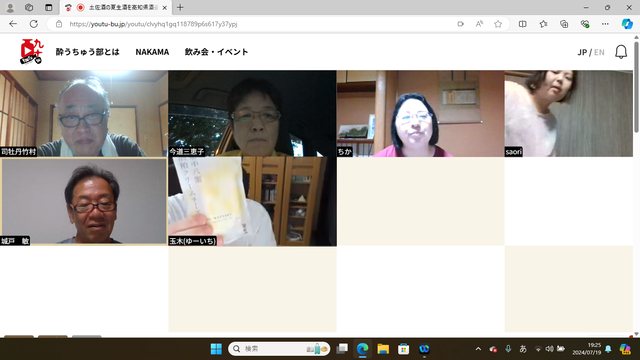This screenshot has width=640, height=360.
Task: View site information lock icon
Action: (59, 24)
